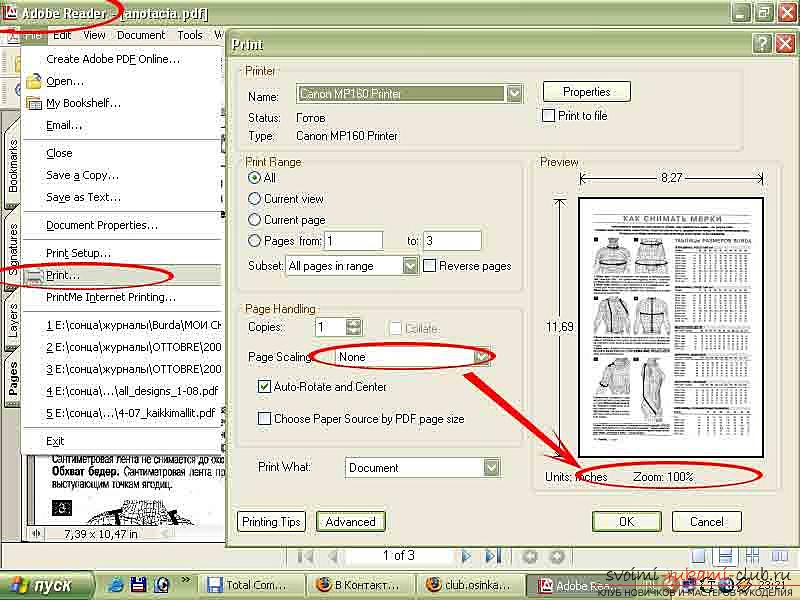800x600 pixels.
Task: Choose Save a Copy menu entry
Action: click(x=123, y=176)
